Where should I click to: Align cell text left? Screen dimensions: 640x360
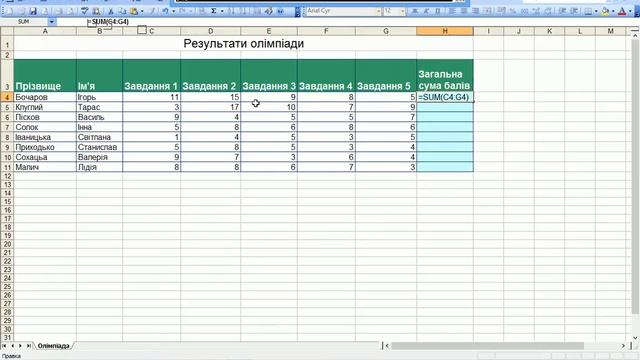click(452, 11)
